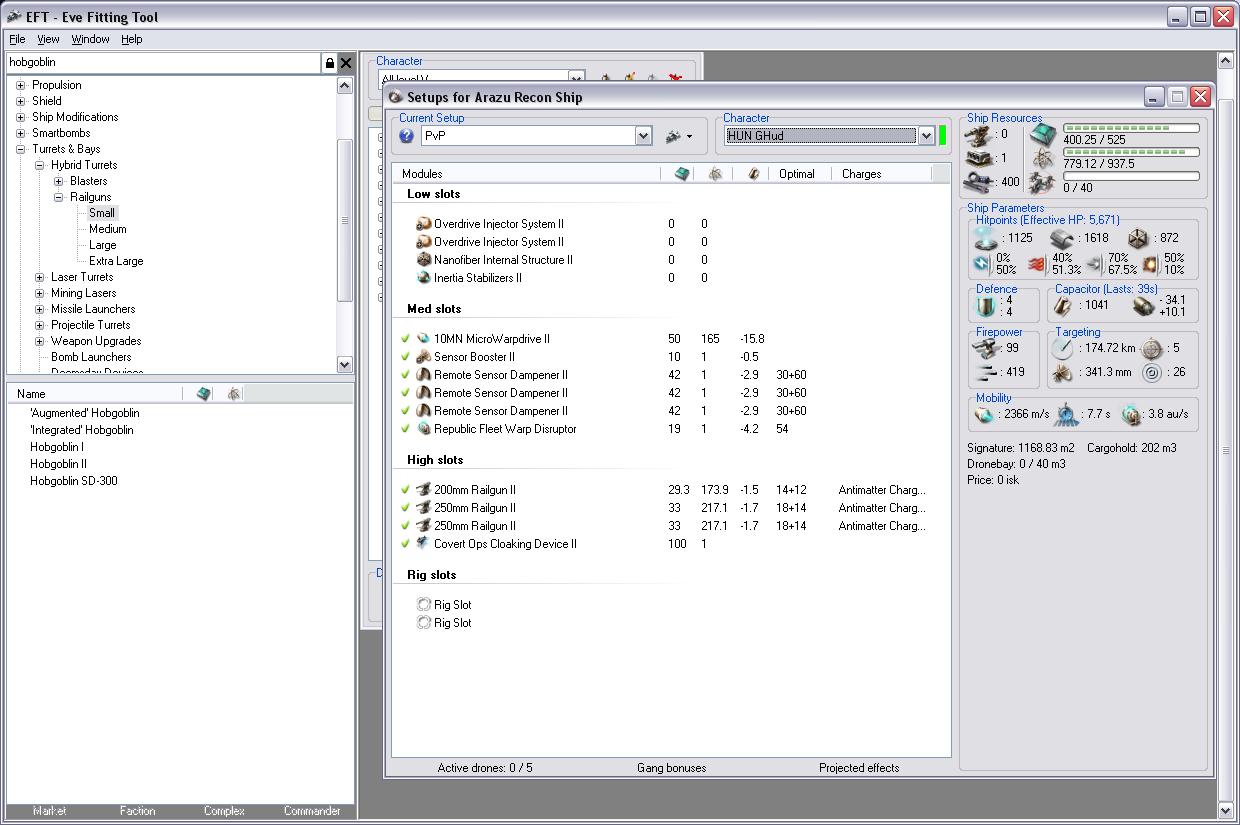This screenshot has width=1240, height=825.
Task: Click Projected effects in the status bar
Action: (x=858, y=768)
